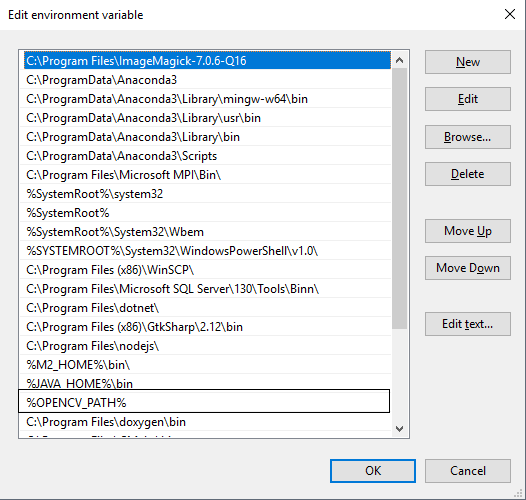This screenshot has height=500, width=526.
Task: Click the vertical scrollbar thumb
Action: [x=399, y=199]
